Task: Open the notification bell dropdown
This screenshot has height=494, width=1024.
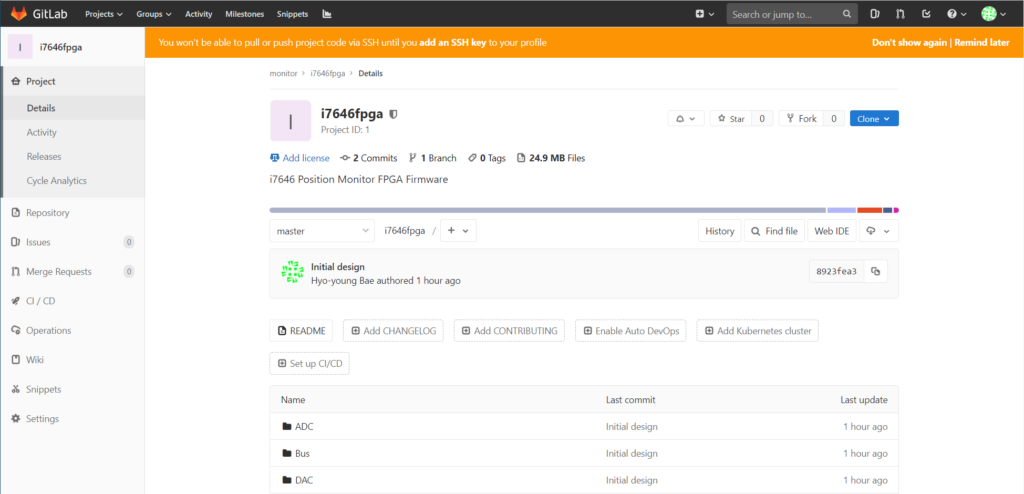Action: [x=686, y=118]
